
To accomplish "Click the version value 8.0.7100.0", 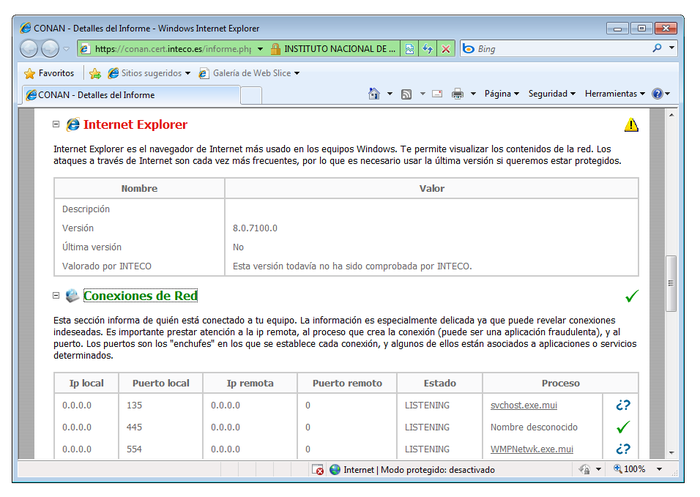I will pos(255,228).
